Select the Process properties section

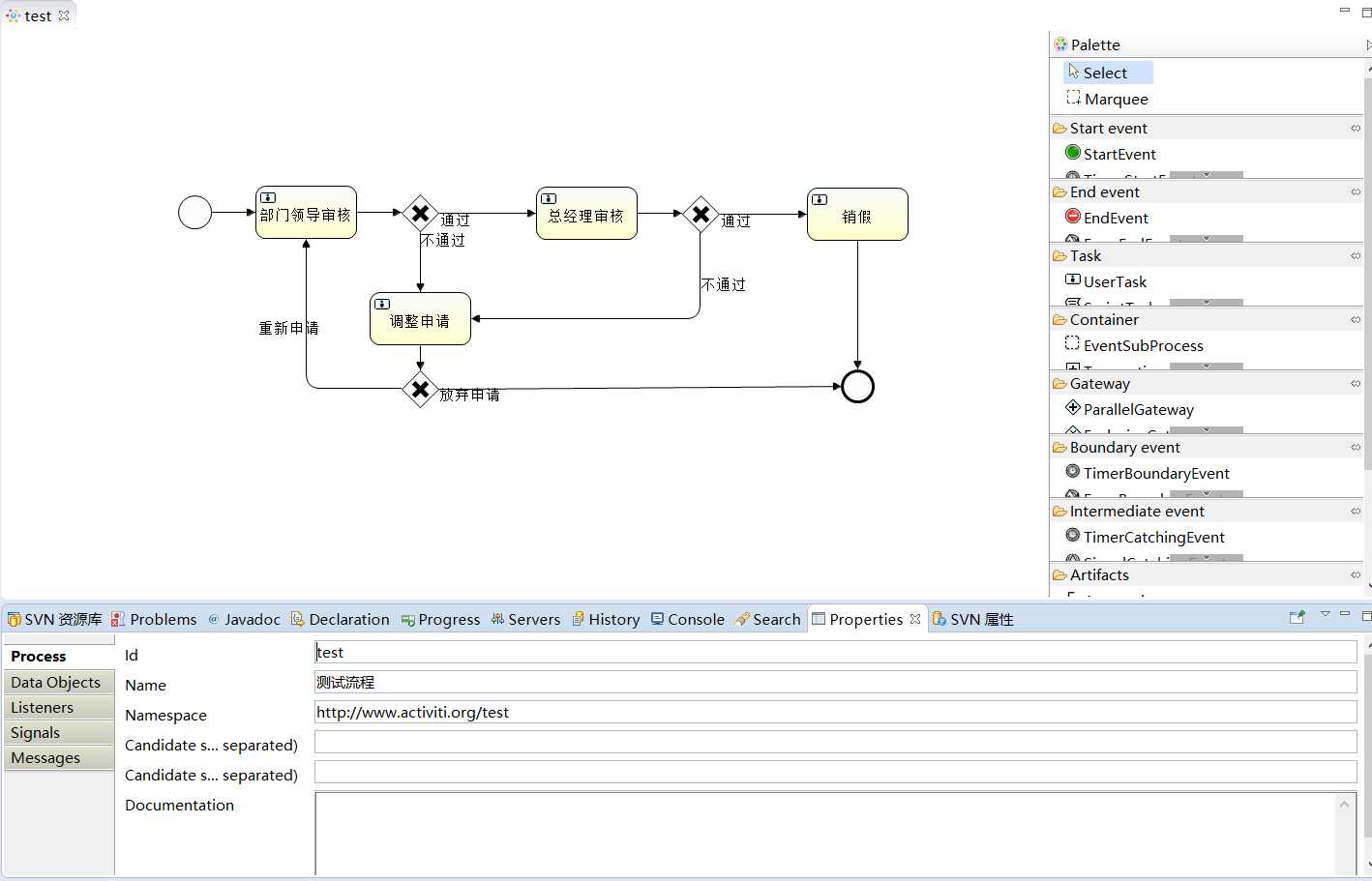pyautogui.click(x=59, y=656)
